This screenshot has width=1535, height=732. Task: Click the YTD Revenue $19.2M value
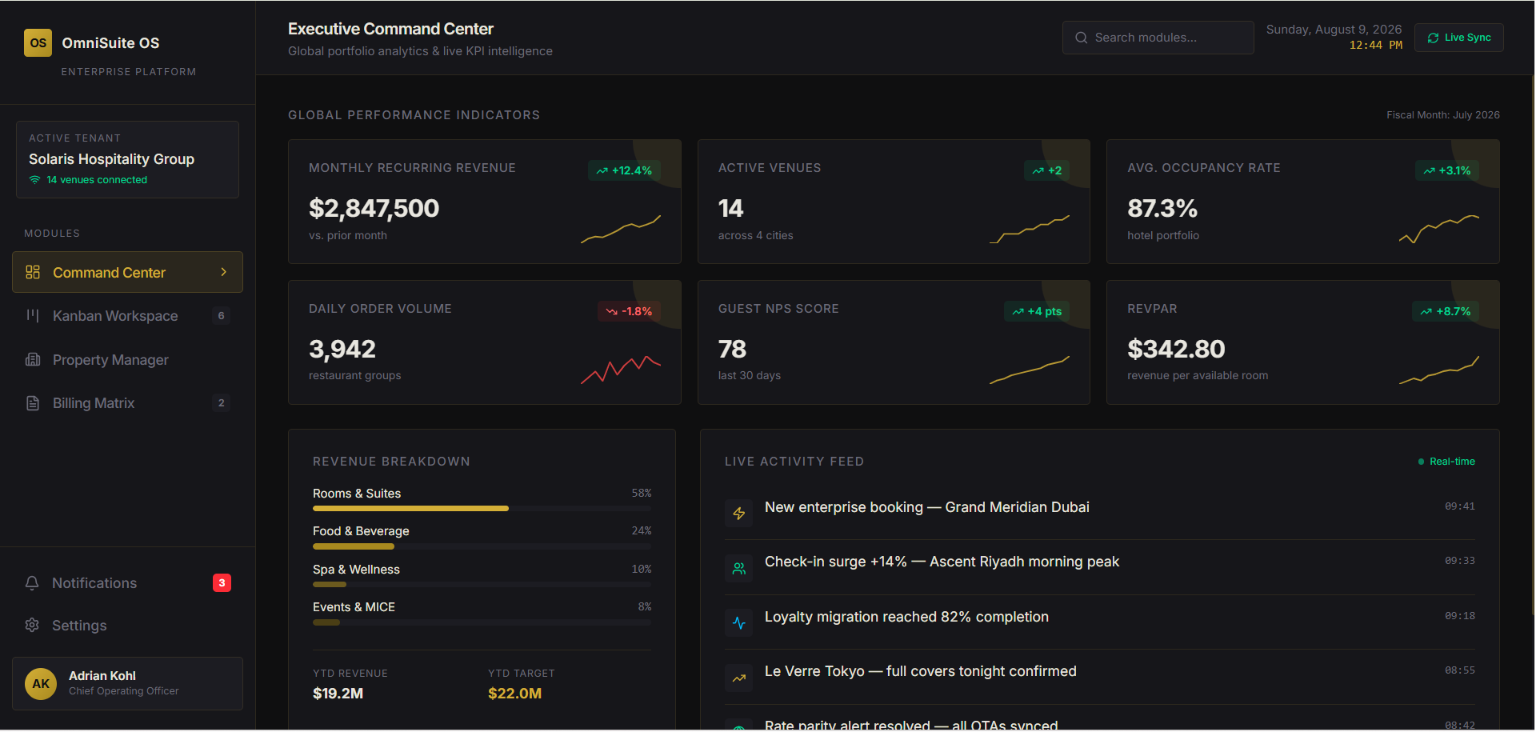(x=338, y=693)
